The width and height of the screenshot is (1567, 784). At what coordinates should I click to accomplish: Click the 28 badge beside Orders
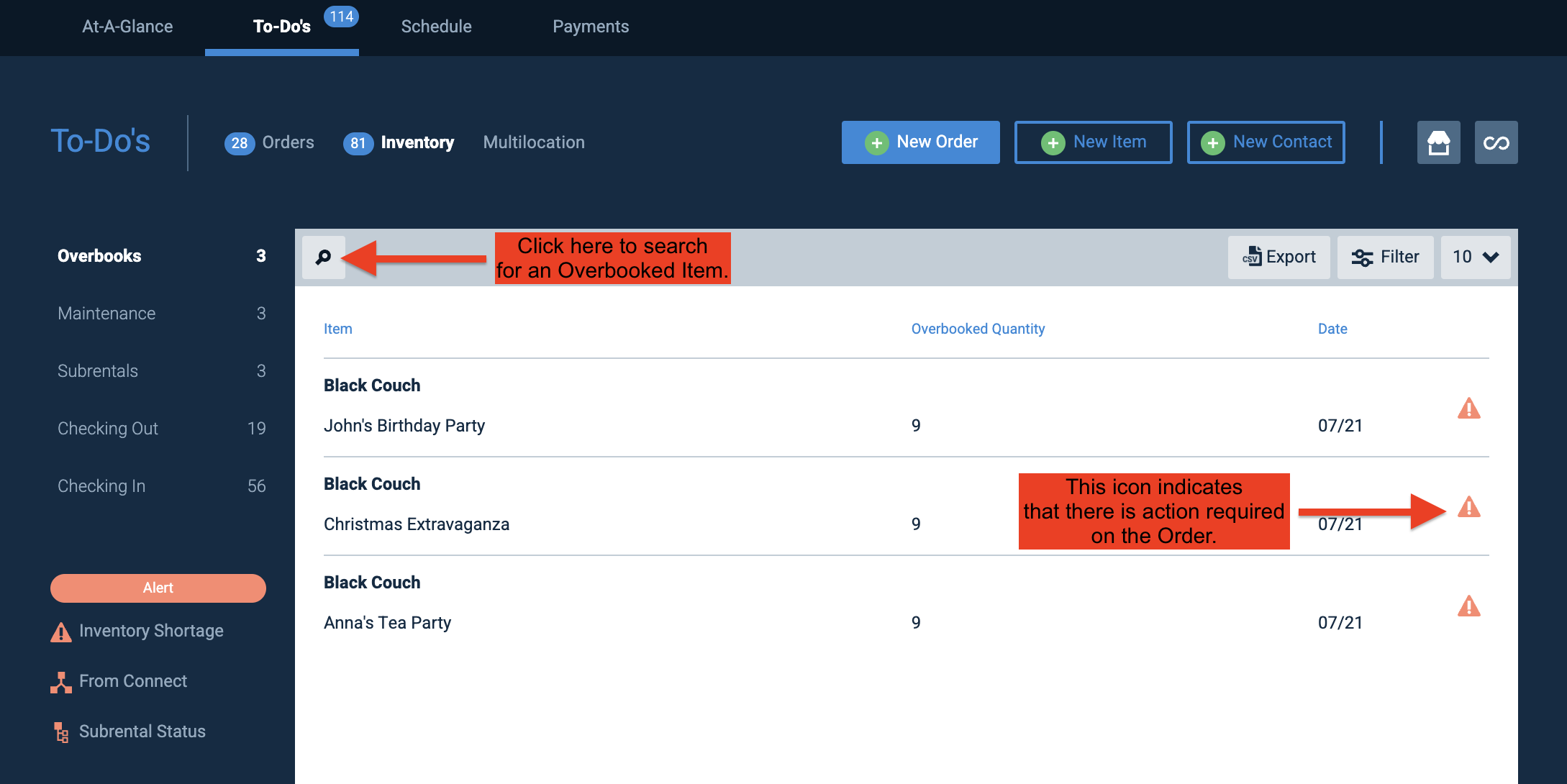coord(240,143)
